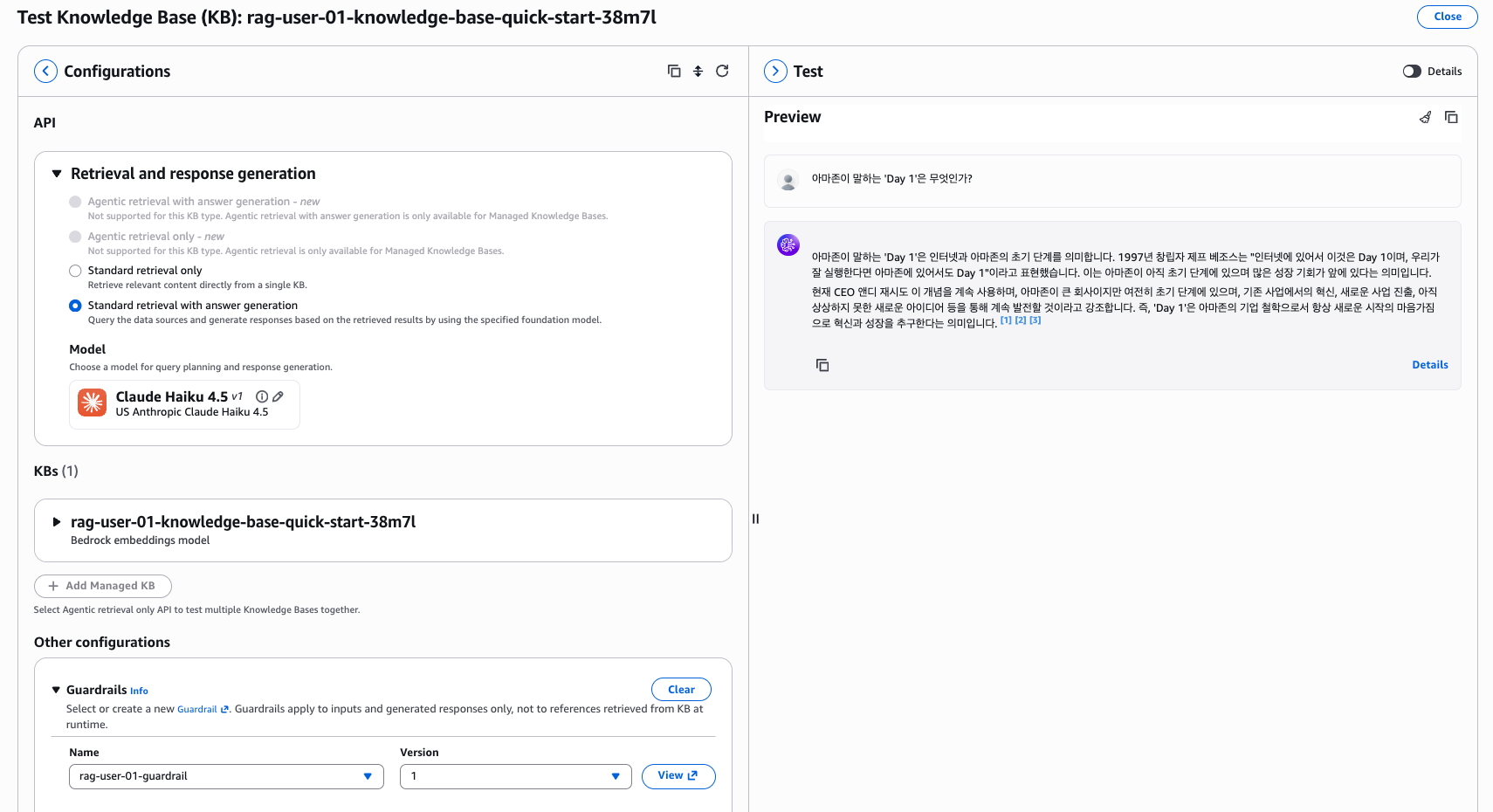Copy the generated answer text
This screenshot has height=812, width=1493.
(x=822, y=365)
